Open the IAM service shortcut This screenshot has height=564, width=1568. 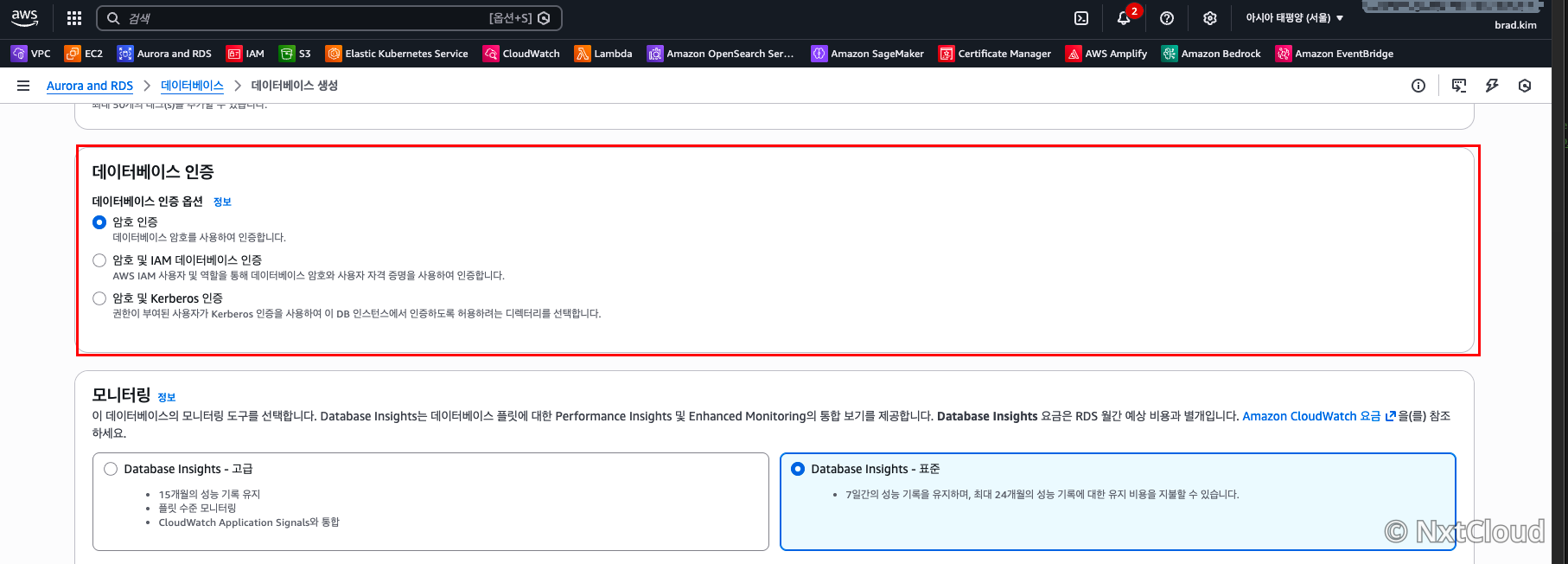coord(245,54)
